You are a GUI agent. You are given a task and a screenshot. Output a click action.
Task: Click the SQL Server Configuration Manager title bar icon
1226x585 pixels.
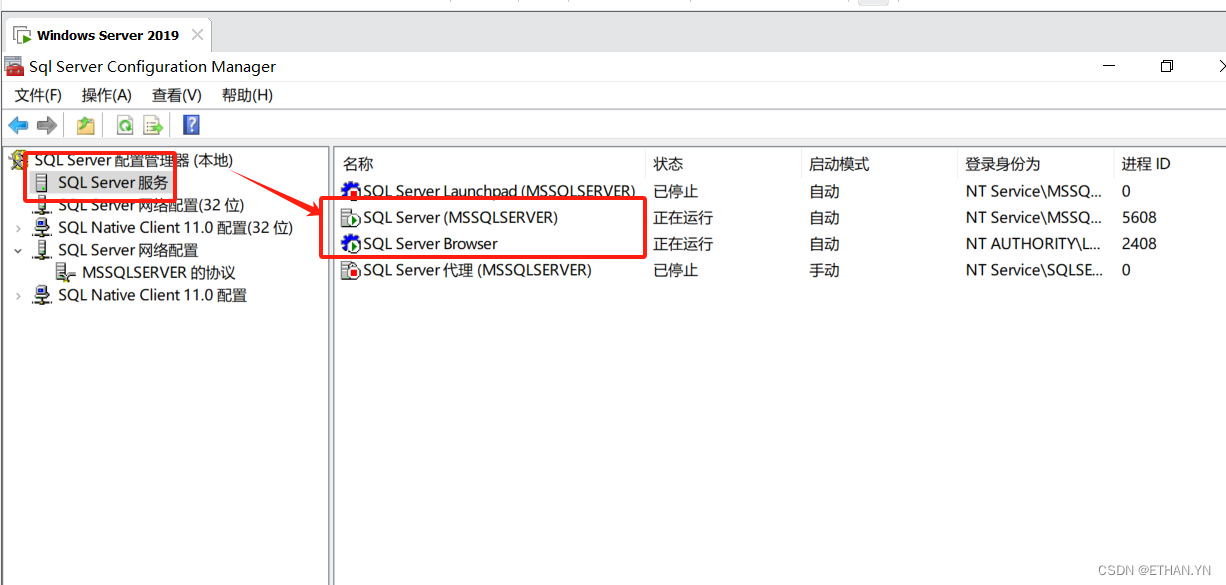click(x=12, y=66)
